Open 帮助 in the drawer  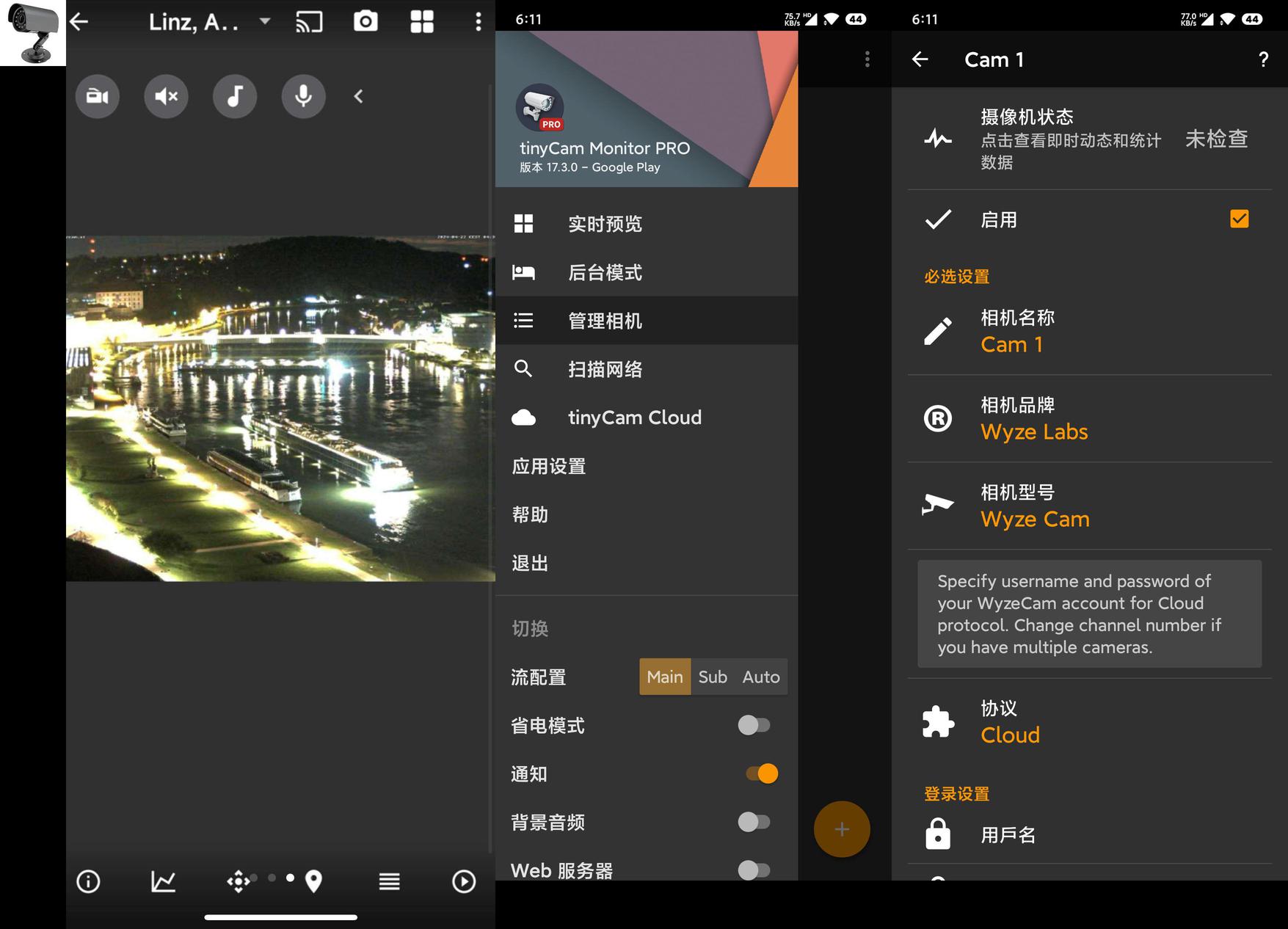647,514
